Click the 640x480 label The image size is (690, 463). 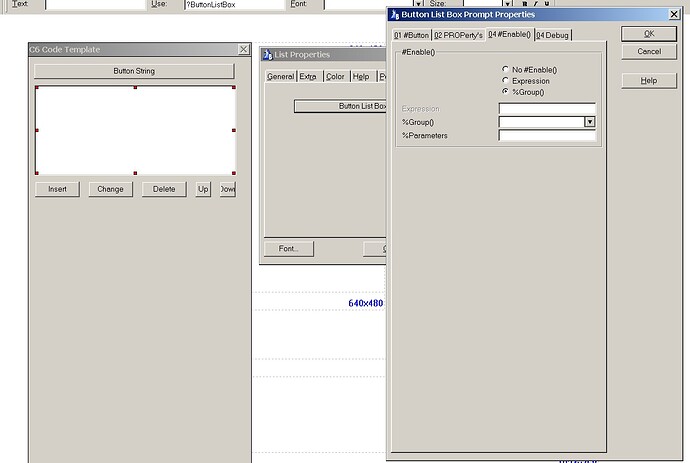tap(366, 303)
